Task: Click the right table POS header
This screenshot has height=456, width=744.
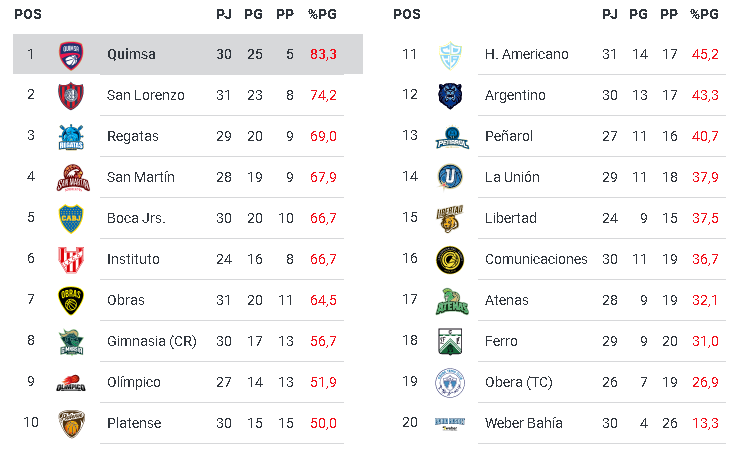Action: pyautogui.click(x=407, y=14)
